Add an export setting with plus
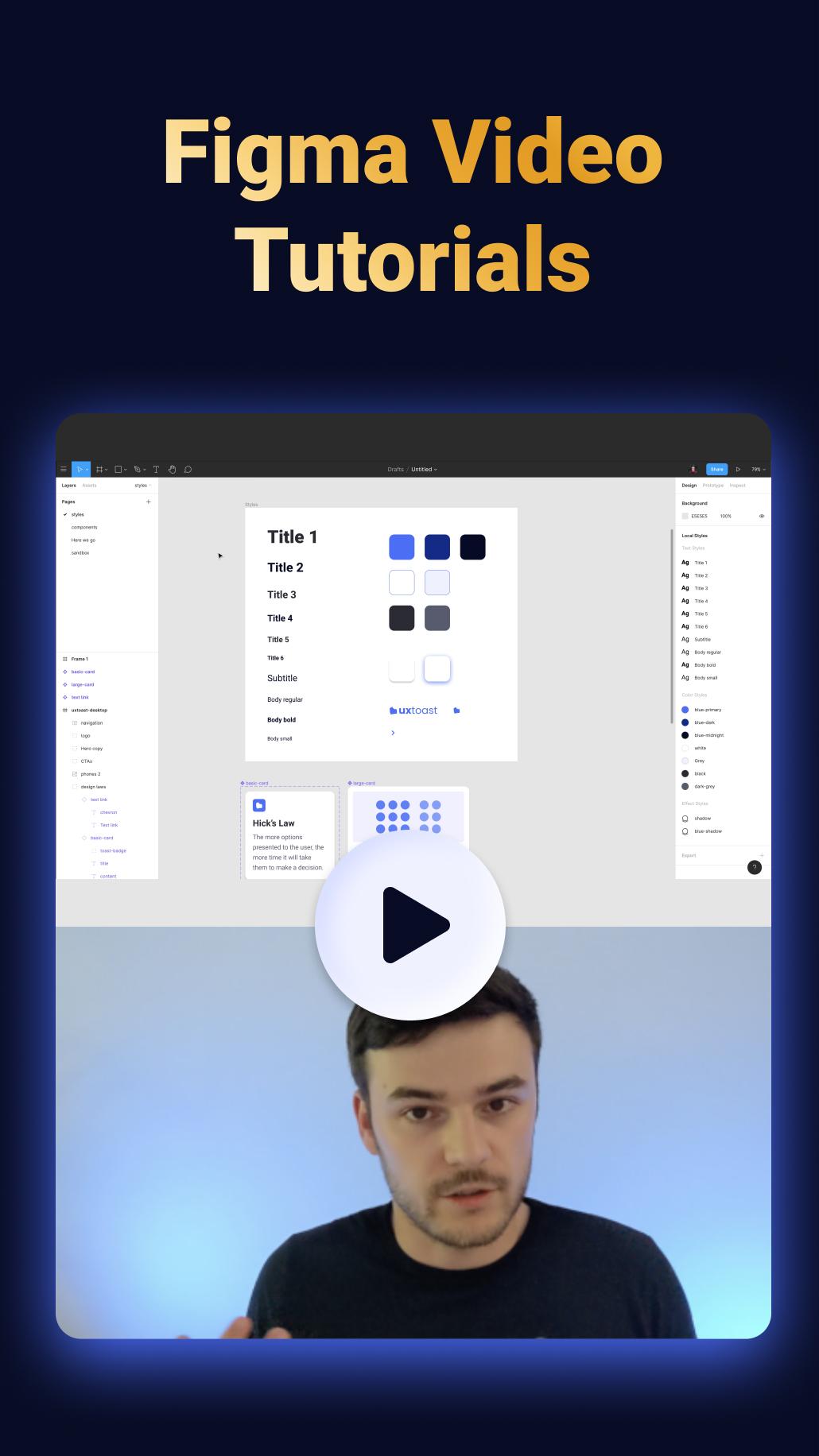This screenshot has height=1456, width=819. coord(762,856)
